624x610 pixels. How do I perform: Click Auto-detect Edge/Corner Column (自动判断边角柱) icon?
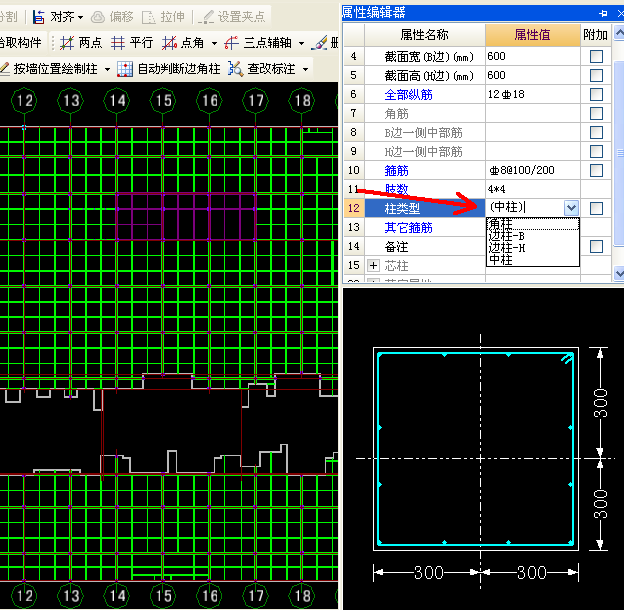point(125,69)
